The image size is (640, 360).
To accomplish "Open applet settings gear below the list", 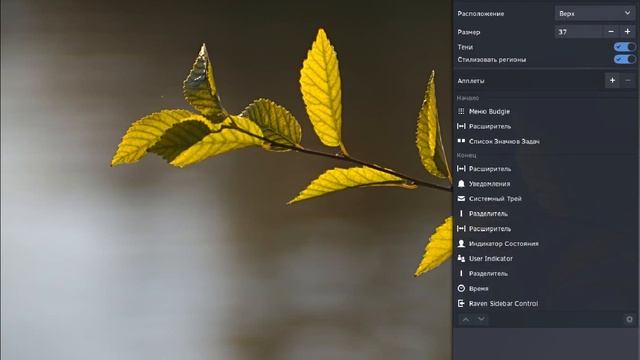I will click(x=629, y=319).
